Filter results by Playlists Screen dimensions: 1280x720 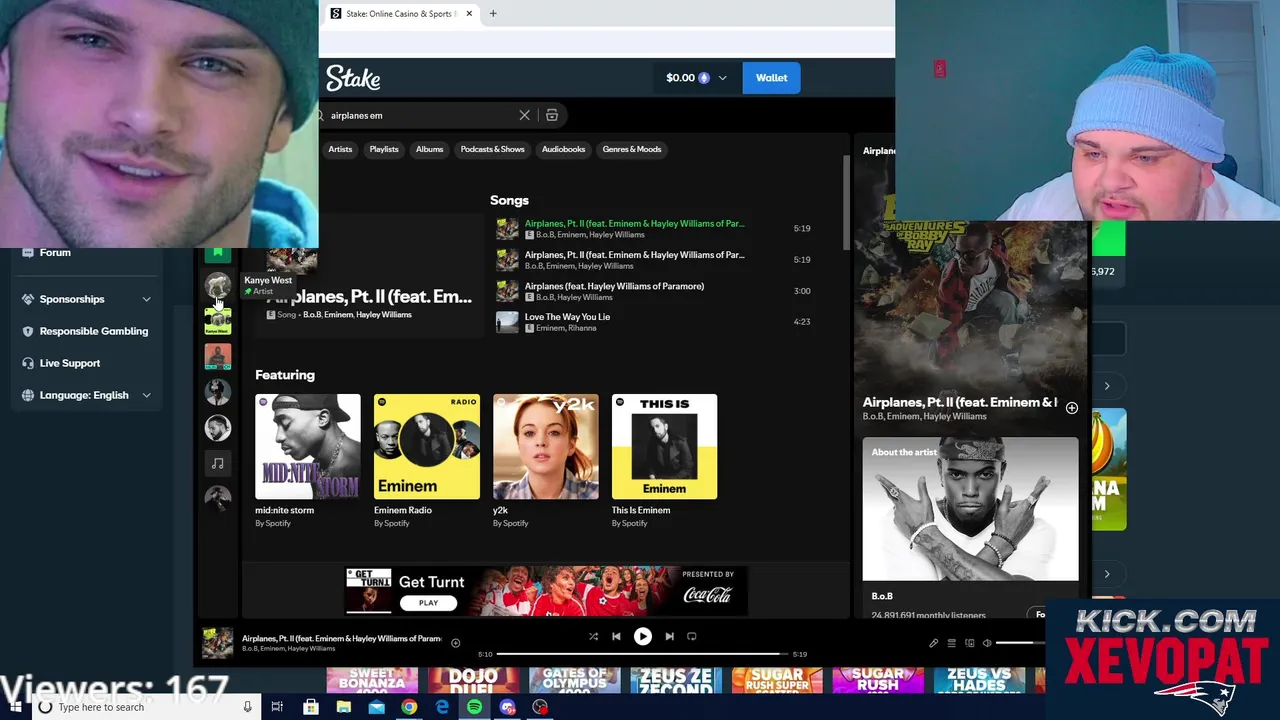(x=384, y=149)
